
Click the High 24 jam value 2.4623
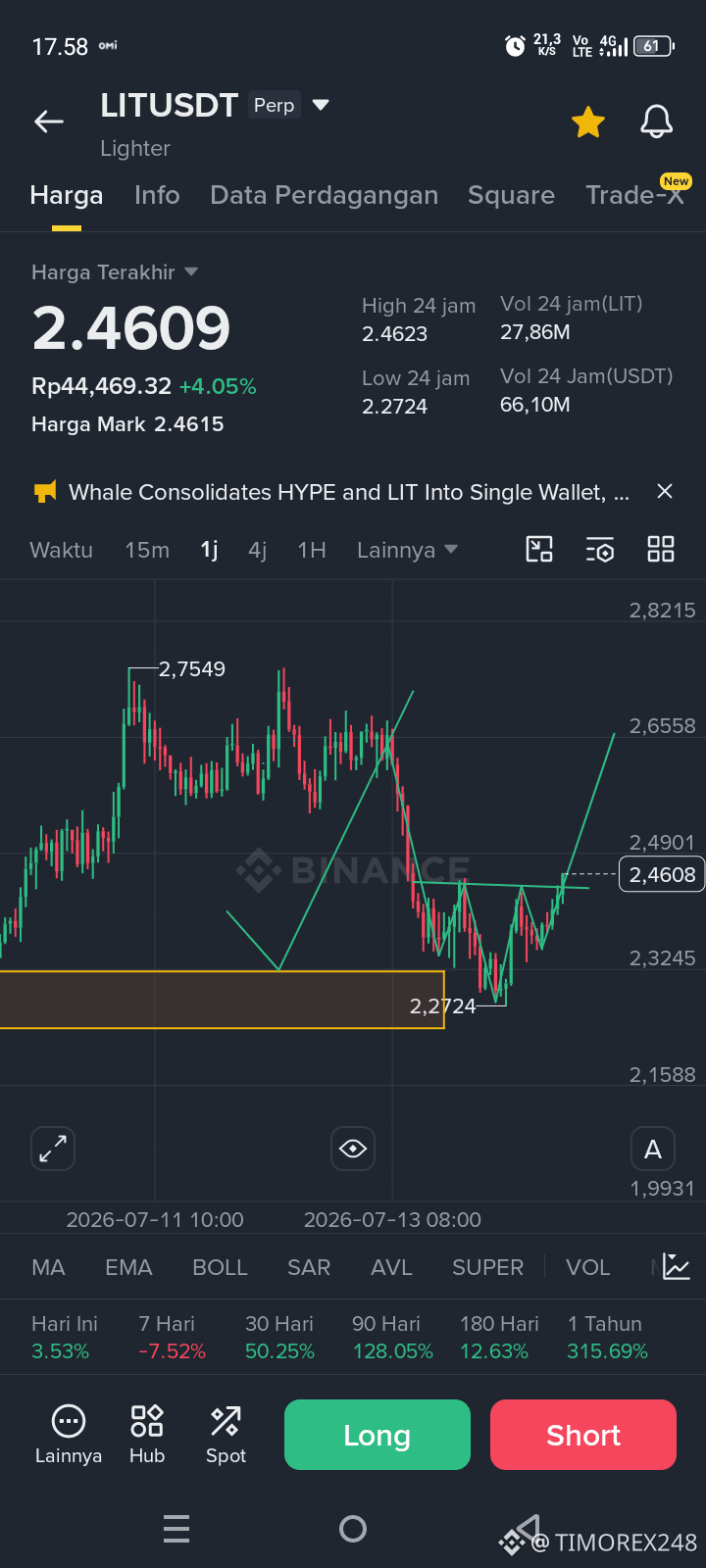pos(394,333)
